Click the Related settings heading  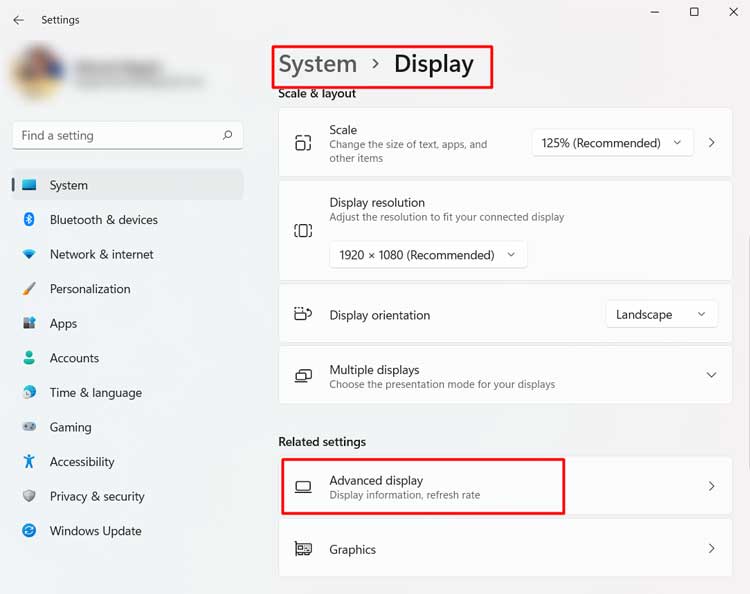322,441
